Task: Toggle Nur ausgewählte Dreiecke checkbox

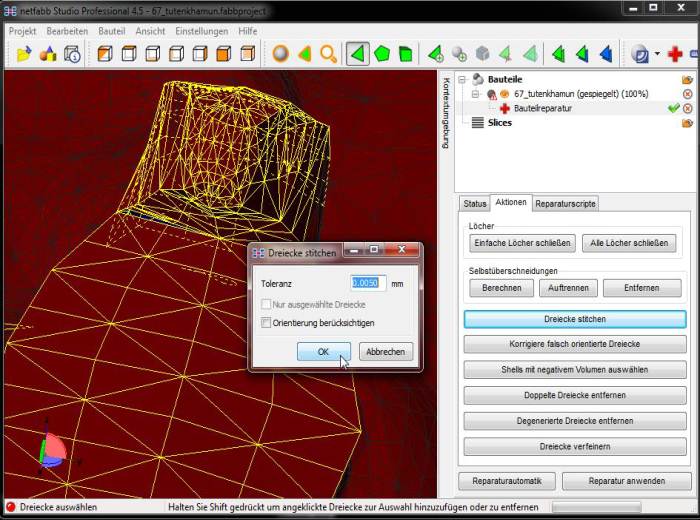Action: pos(266,304)
